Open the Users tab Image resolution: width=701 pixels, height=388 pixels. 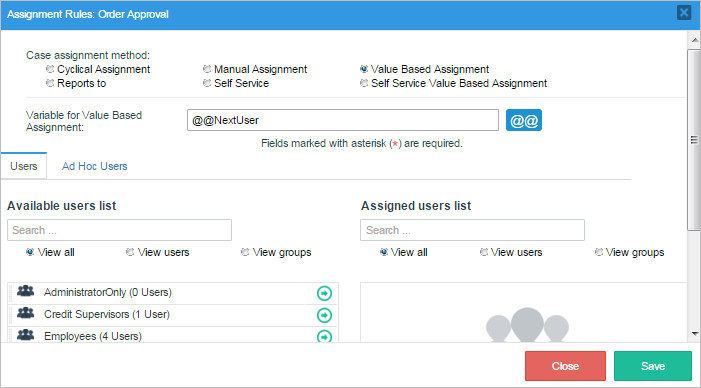[x=24, y=166]
